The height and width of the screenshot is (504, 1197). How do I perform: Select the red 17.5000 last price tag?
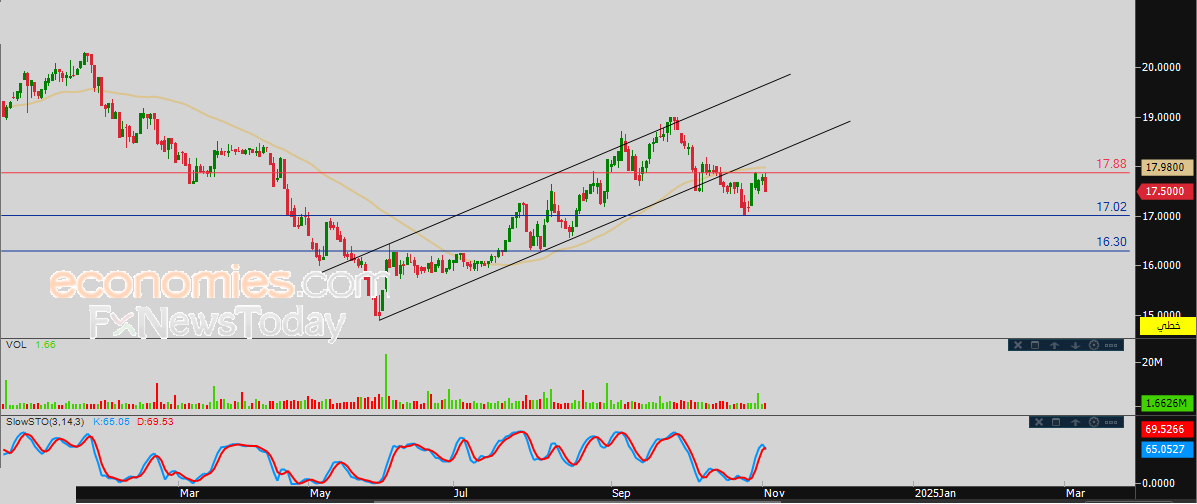1164,191
